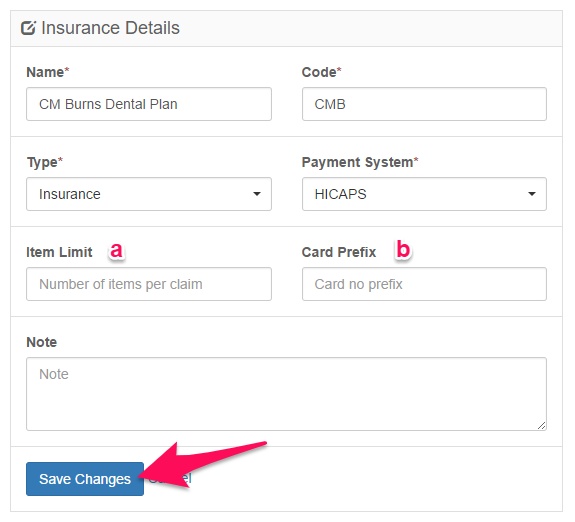Click the edit icon beside Insurance Details
The width and height of the screenshot is (575, 522).
28,28
